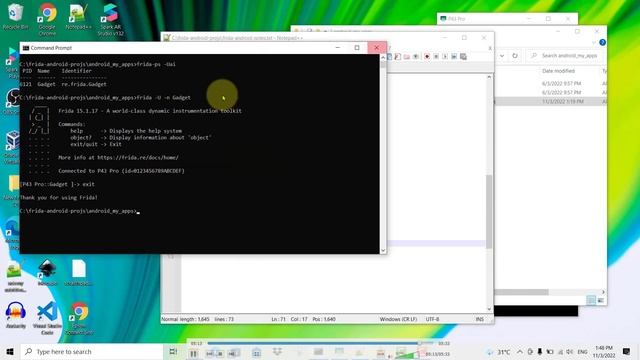Click the Ln : 71 Col : 17 status text
This screenshot has height=360, width=640.
(289, 319)
